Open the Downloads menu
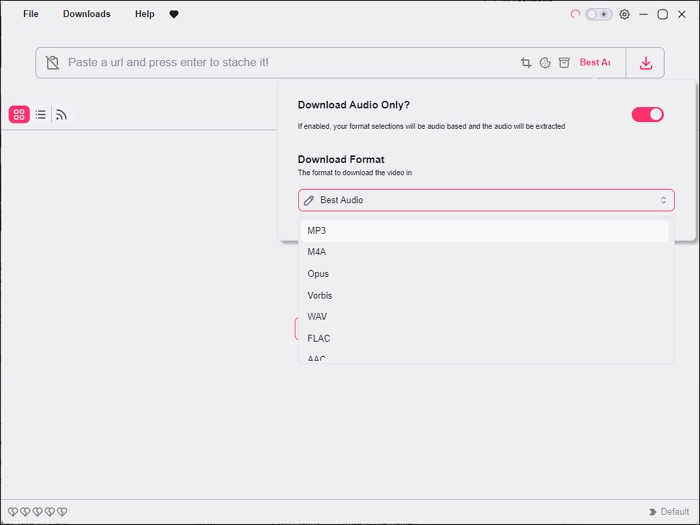Screen dimensions: 700x525 87,15
